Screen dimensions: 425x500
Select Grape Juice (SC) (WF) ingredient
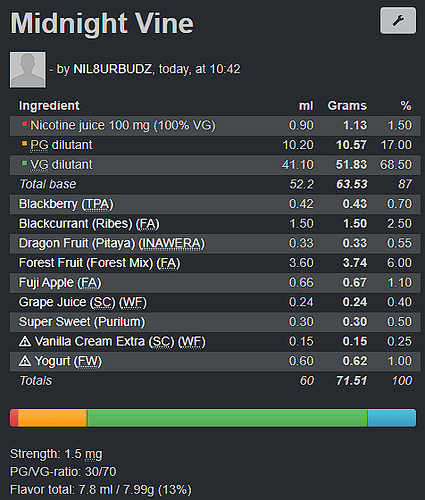click(x=83, y=302)
